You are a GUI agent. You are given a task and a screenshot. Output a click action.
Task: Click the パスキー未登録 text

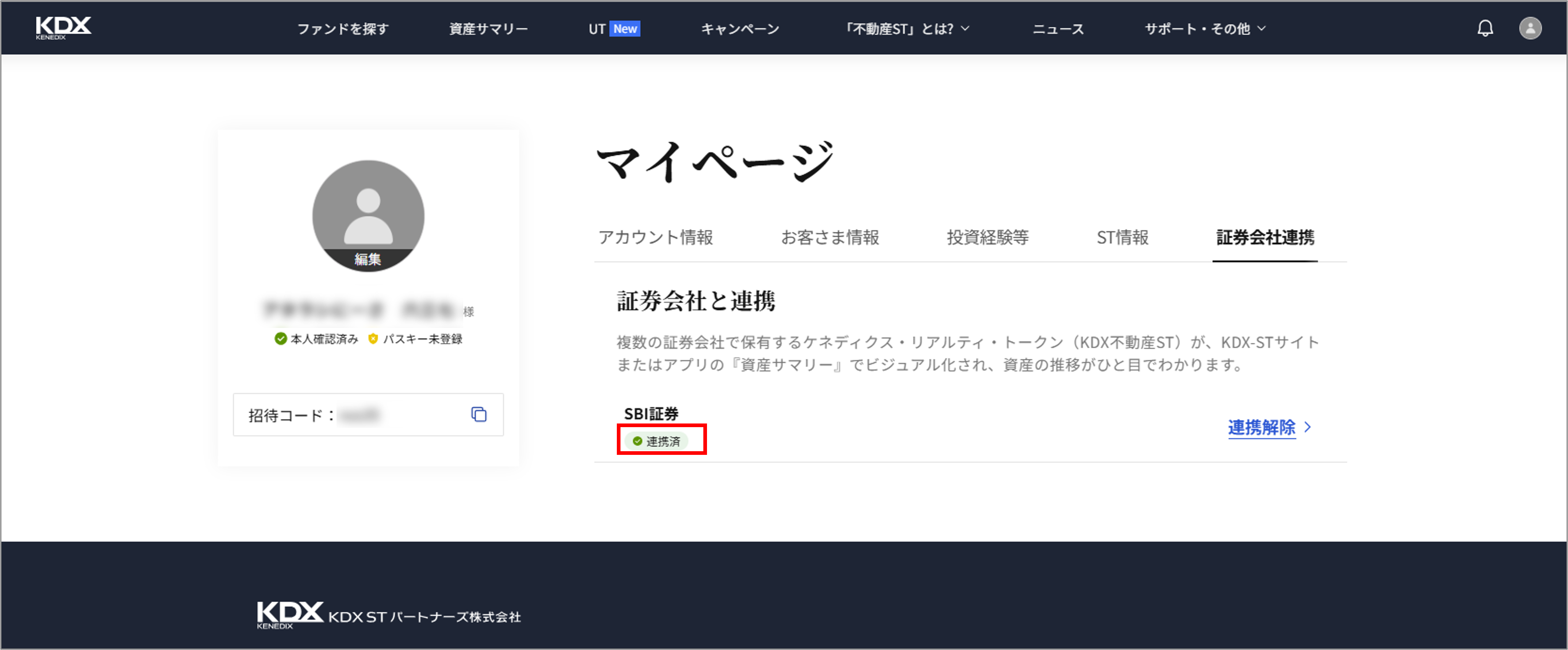coord(422,339)
